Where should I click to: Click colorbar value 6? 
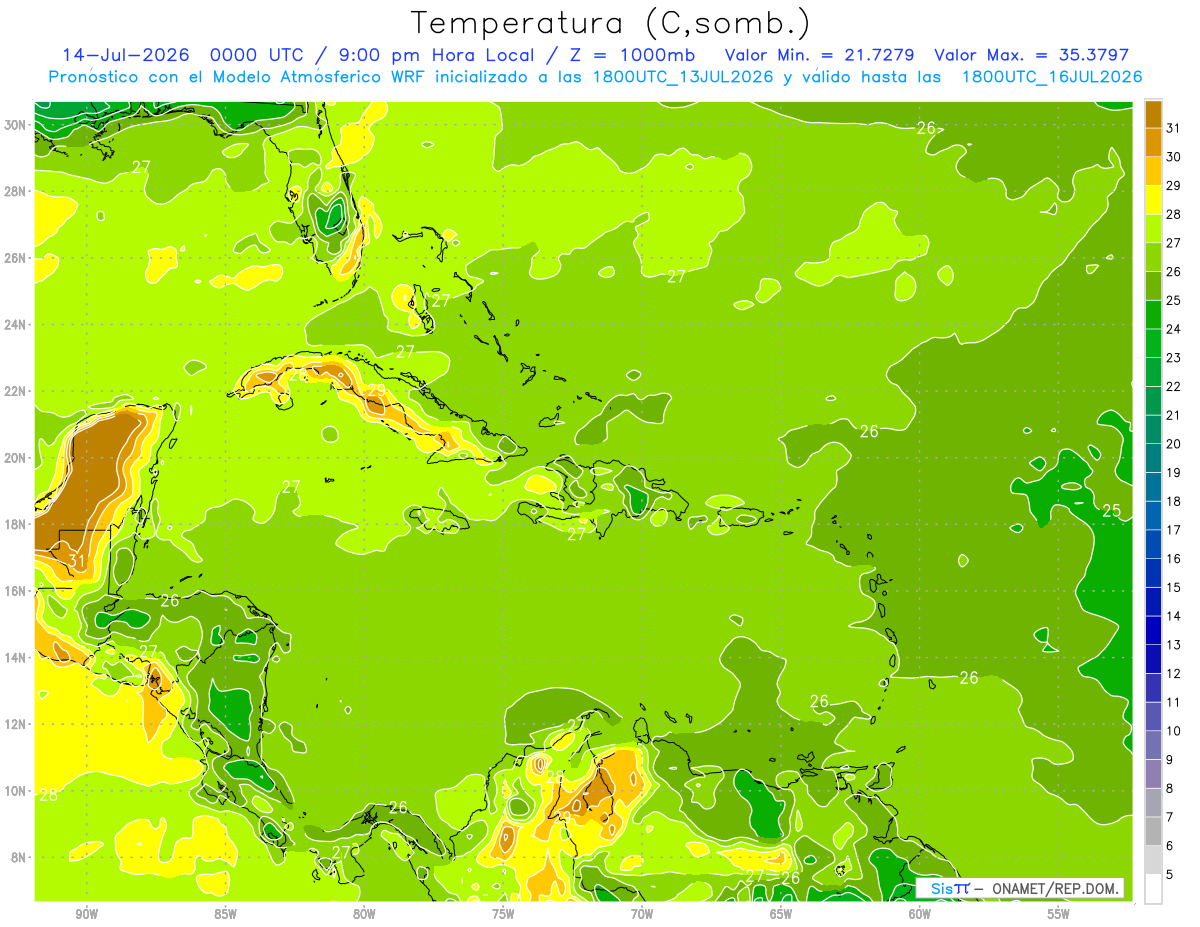click(1169, 845)
